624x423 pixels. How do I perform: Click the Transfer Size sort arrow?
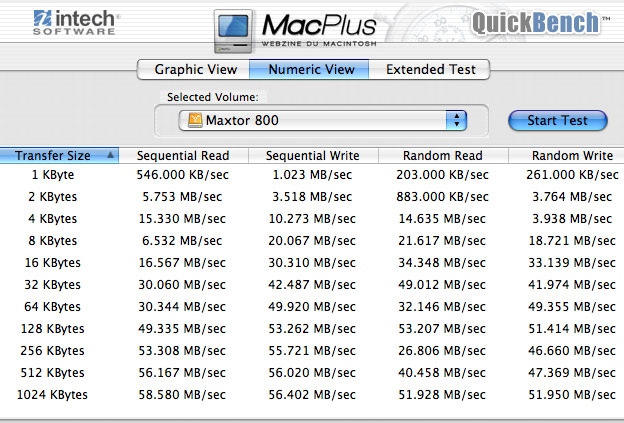[111, 155]
